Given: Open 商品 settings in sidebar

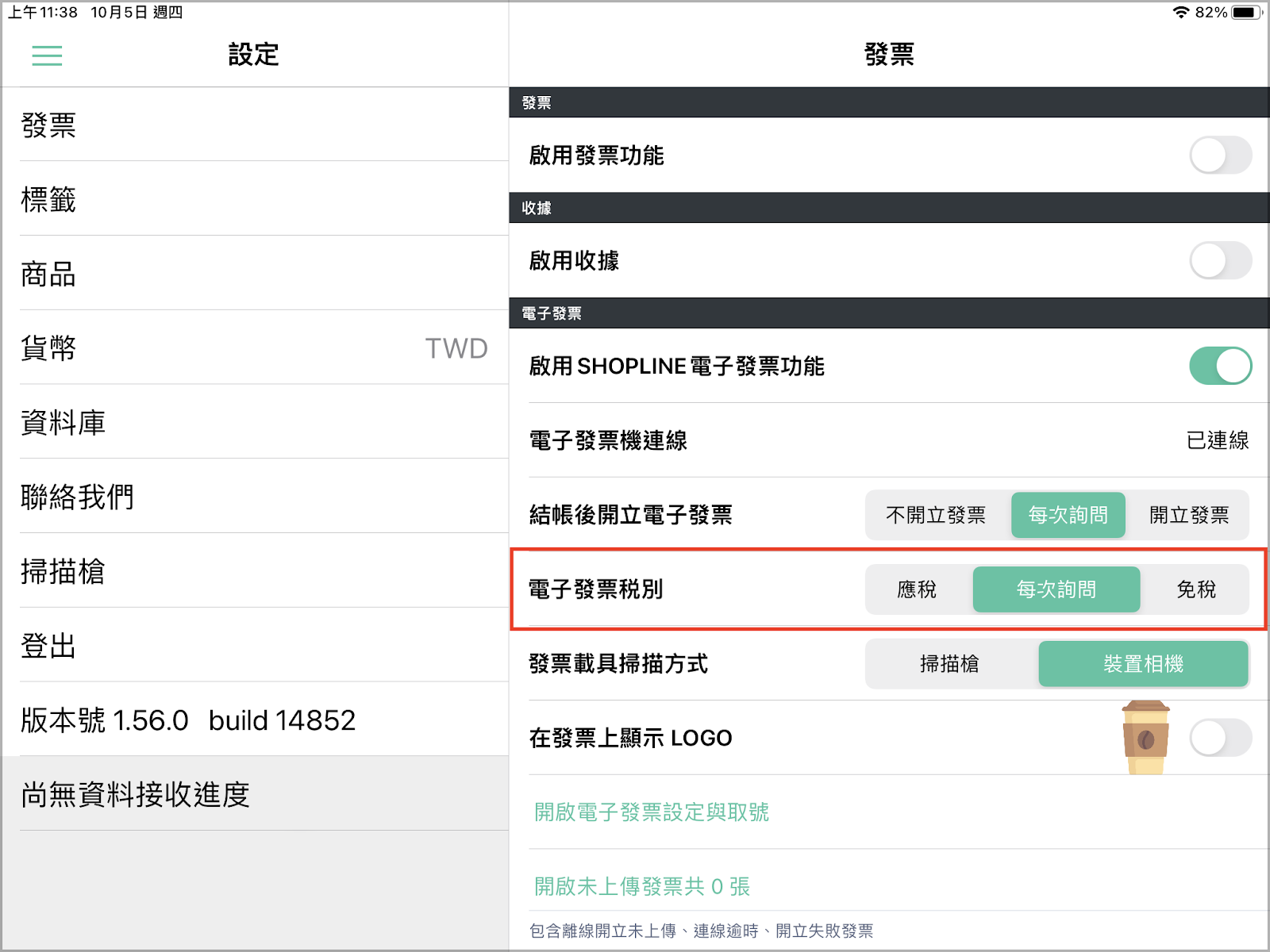Looking at the screenshot, I should coord(255,274).
